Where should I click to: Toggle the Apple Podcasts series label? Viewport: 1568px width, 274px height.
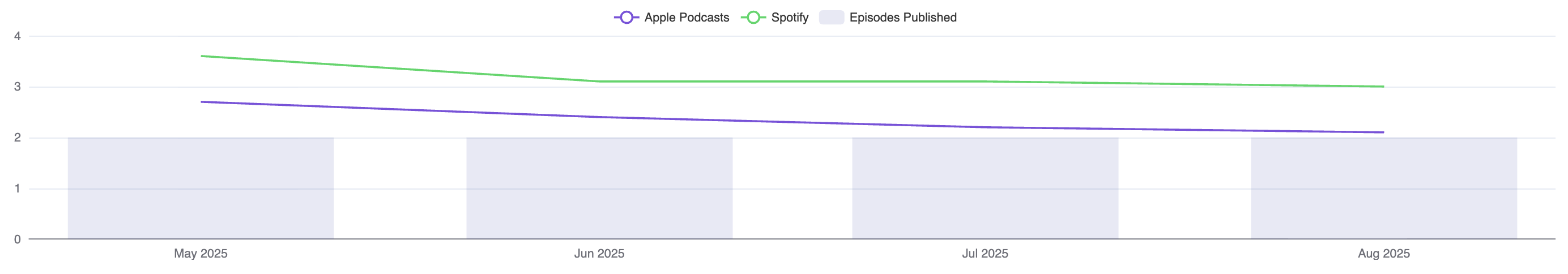click(x=686, y=18)
